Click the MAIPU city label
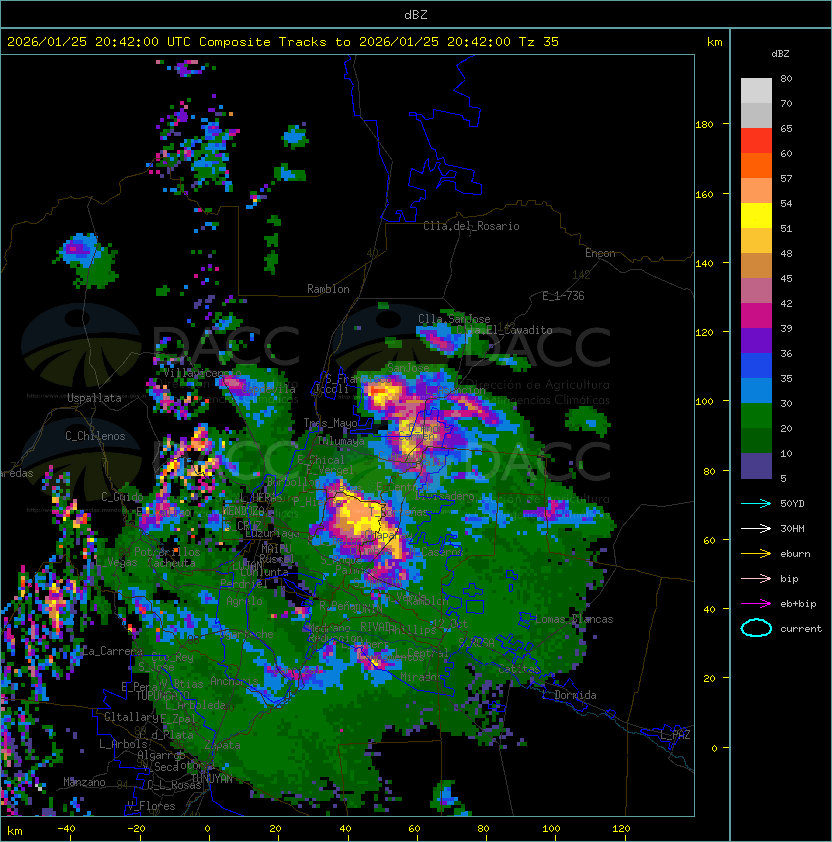Screen dimensions: 832x842 pyautogui.click(x=276, y=549)
